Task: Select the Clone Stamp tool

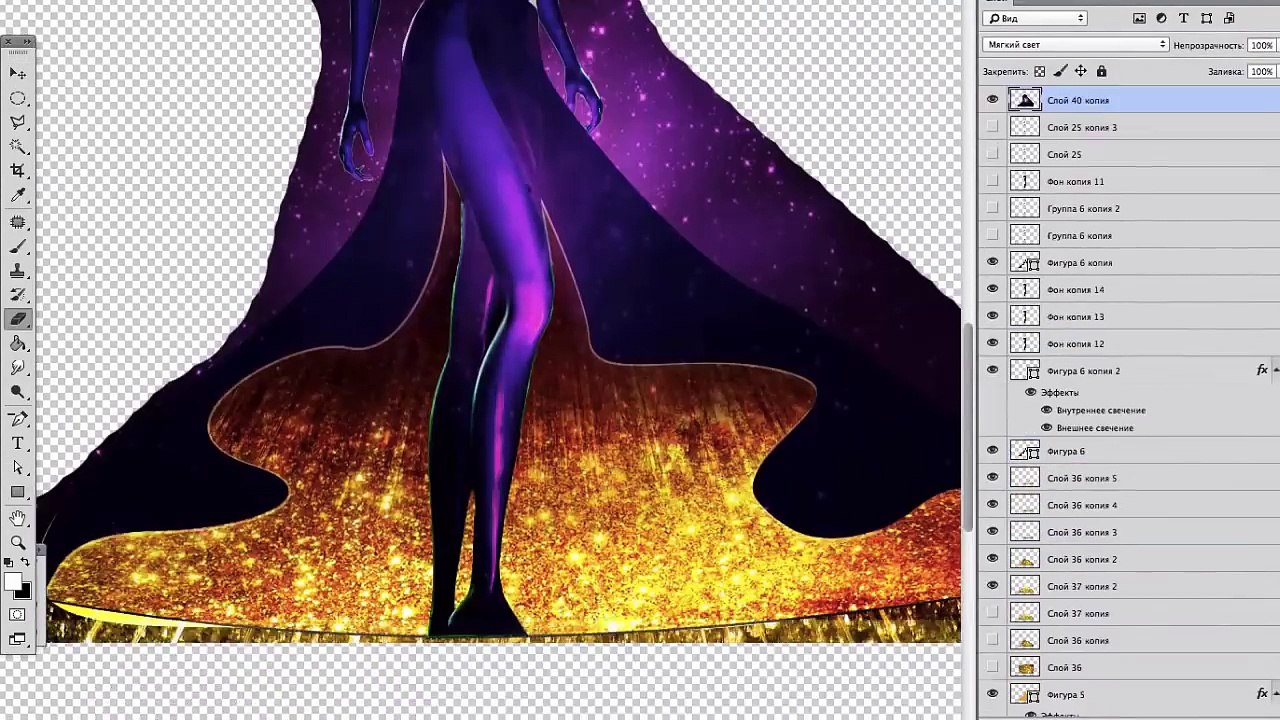Action: click(18, 271)
